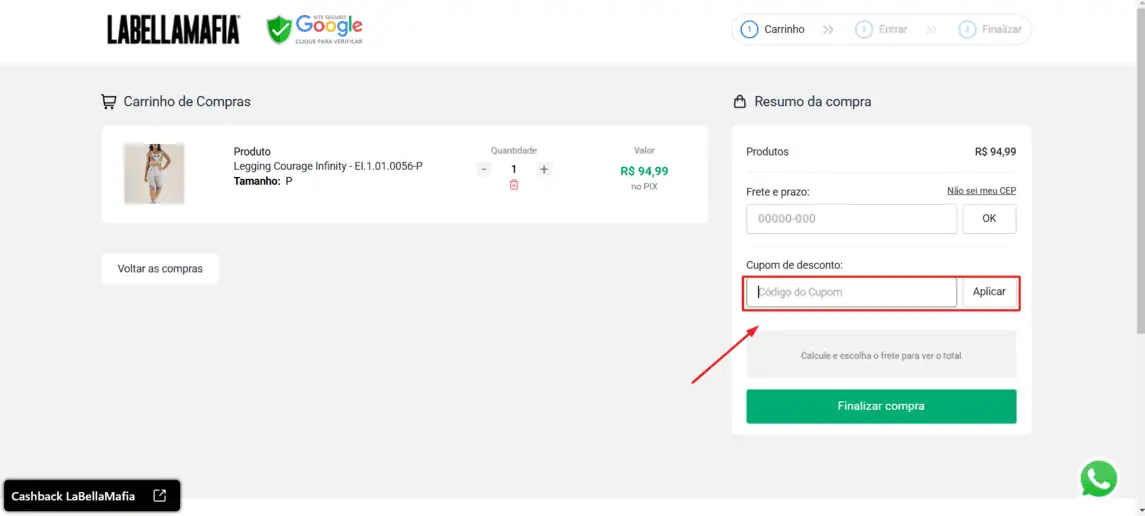Click the Produtos total R$ 94,99

[x=995, y=152]
